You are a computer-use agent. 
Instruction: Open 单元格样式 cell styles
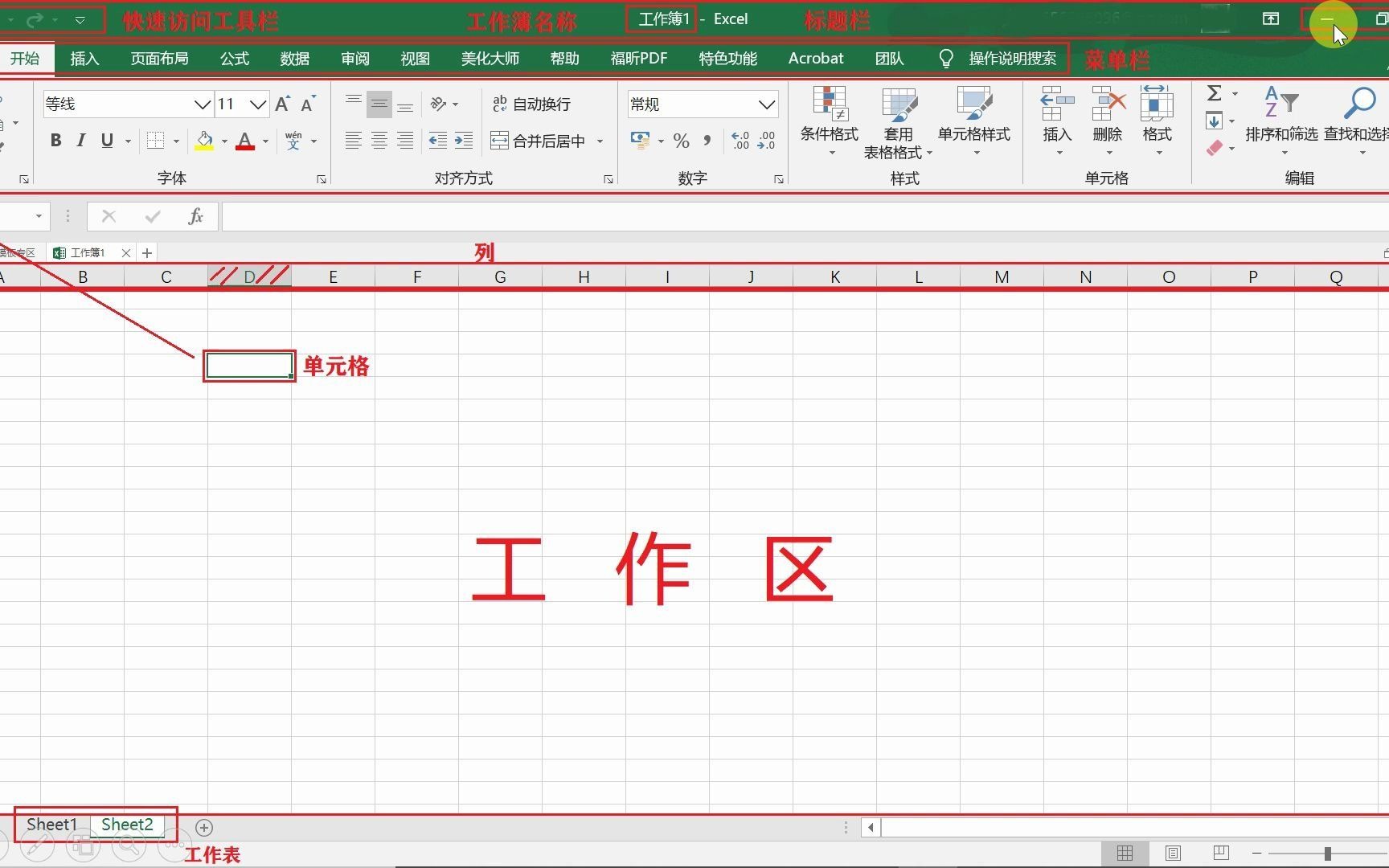tap(974, 121)
